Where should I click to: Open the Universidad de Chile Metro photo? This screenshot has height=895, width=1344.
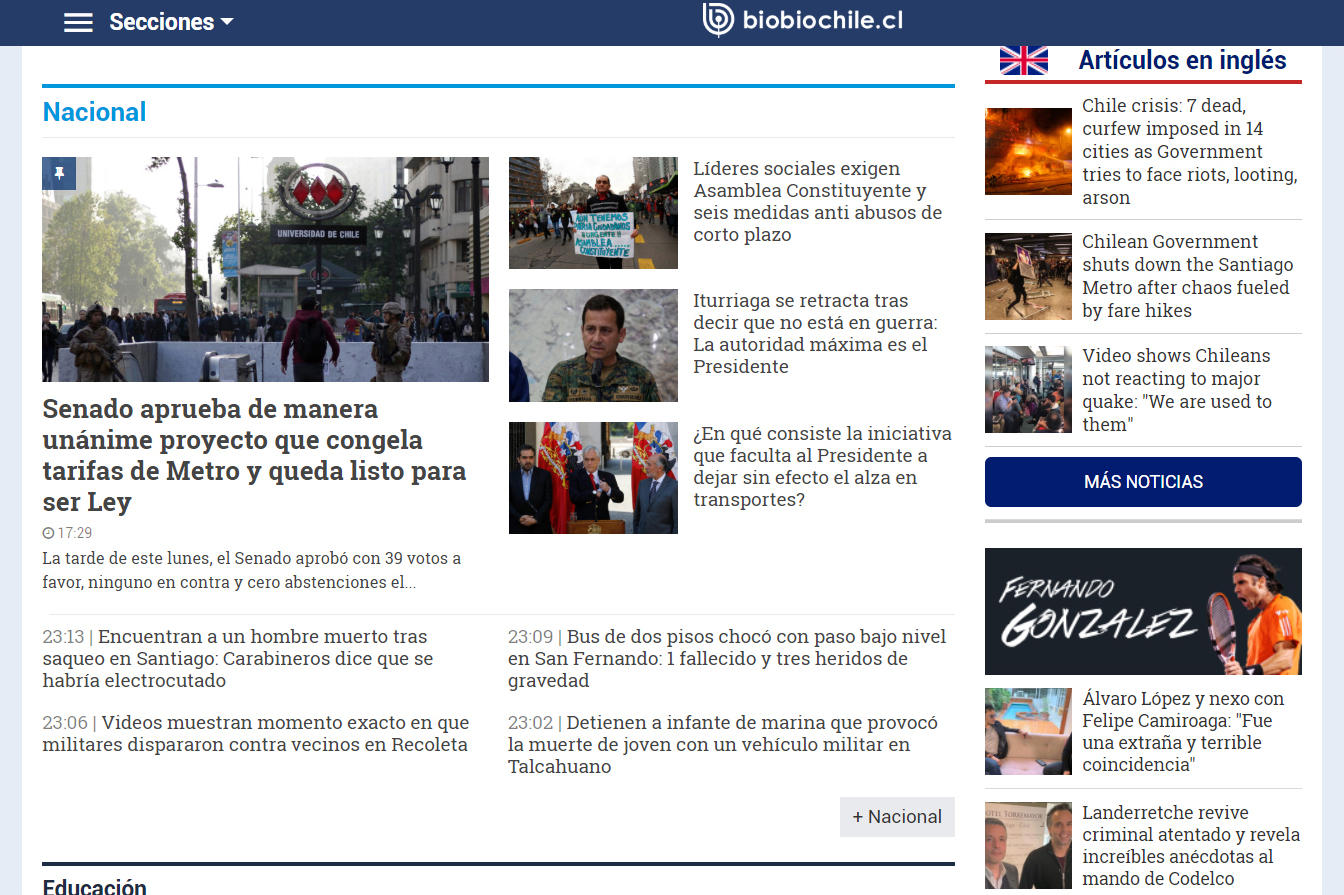point(265,269)
